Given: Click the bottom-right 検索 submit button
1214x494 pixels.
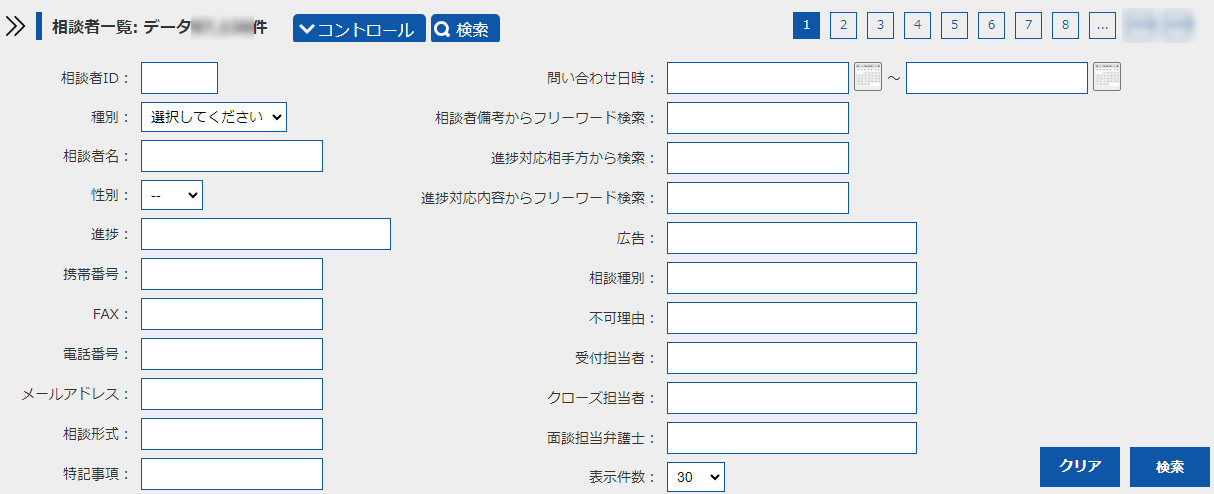Looking at the screenshot, I should click(x=1169, y=467).
